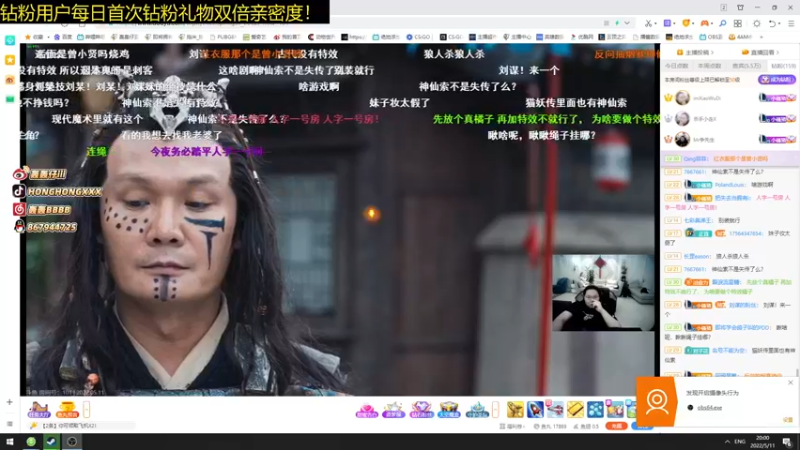Screen dimensions: 800x450
Task: Click the green mail sidebar icon
Action: [10, 99]
